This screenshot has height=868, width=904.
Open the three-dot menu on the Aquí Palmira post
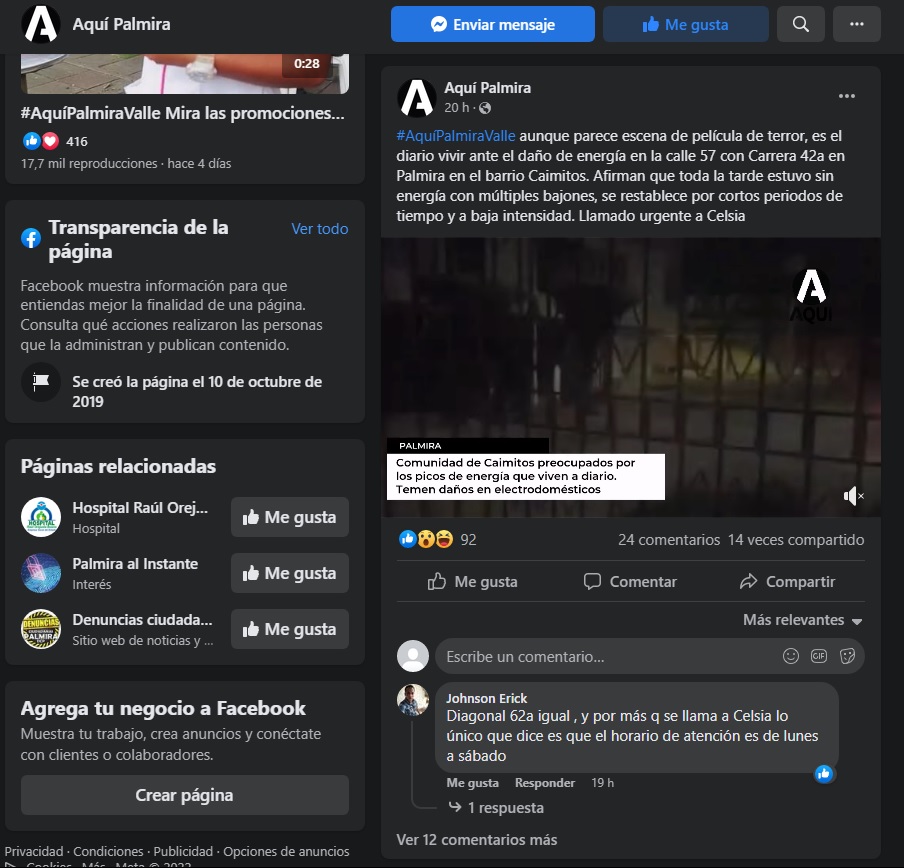[846, 96]
